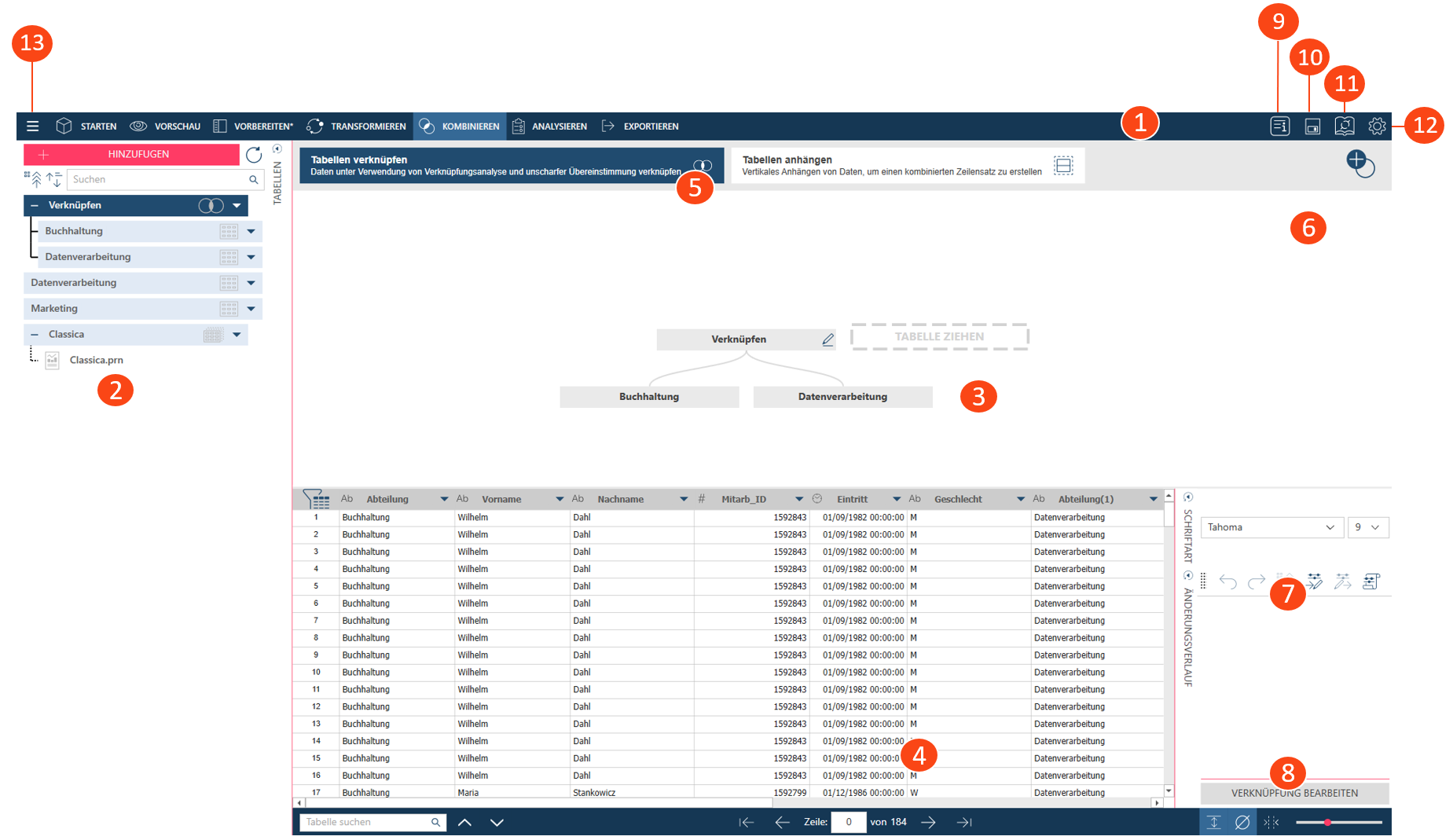Screen dimensions: 1453x840
Task: Click the pencil icon on Verknüpfen node
Action: [x=827, y=339]
